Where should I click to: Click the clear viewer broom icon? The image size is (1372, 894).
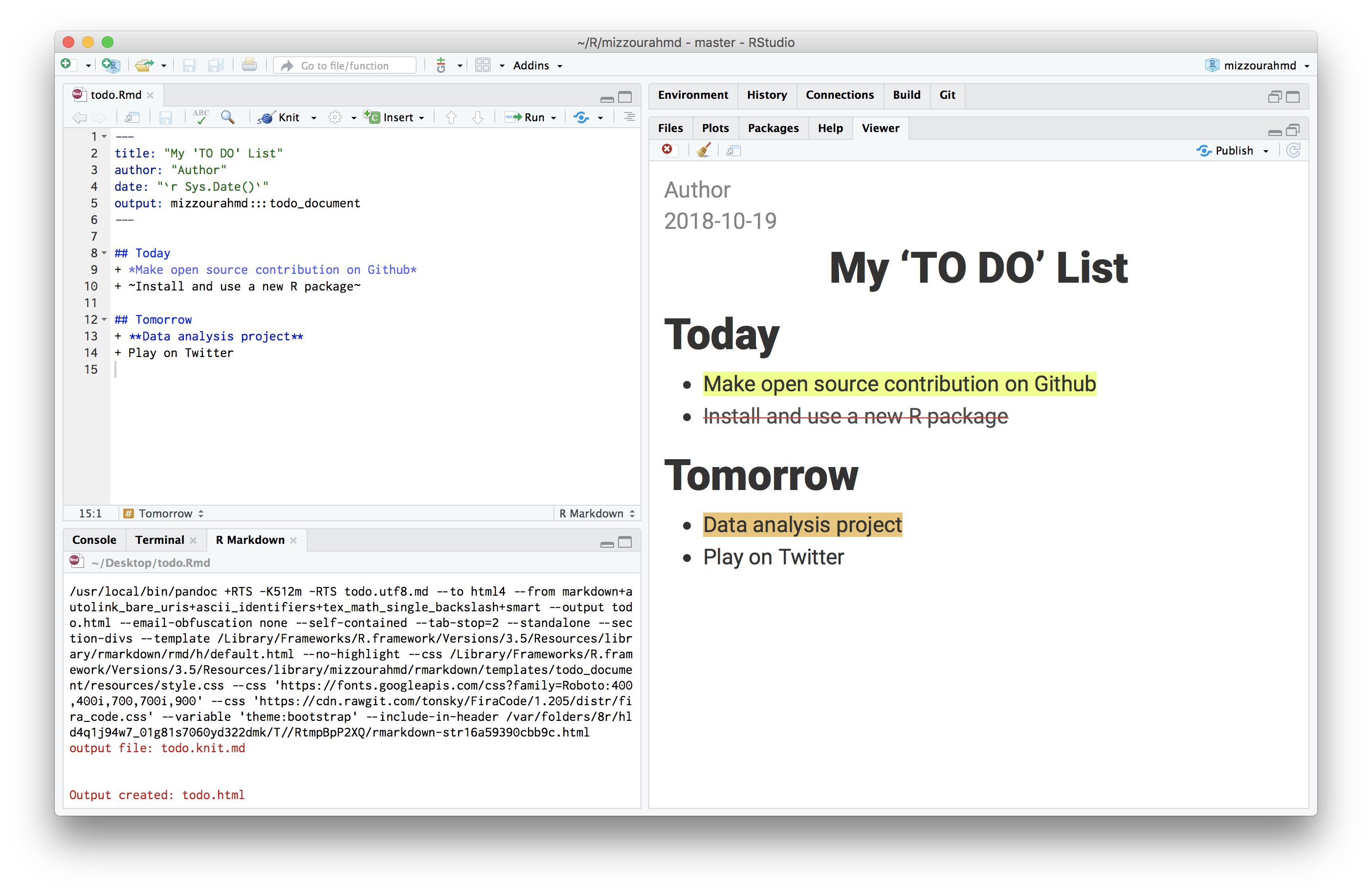[x=703, y=151]
